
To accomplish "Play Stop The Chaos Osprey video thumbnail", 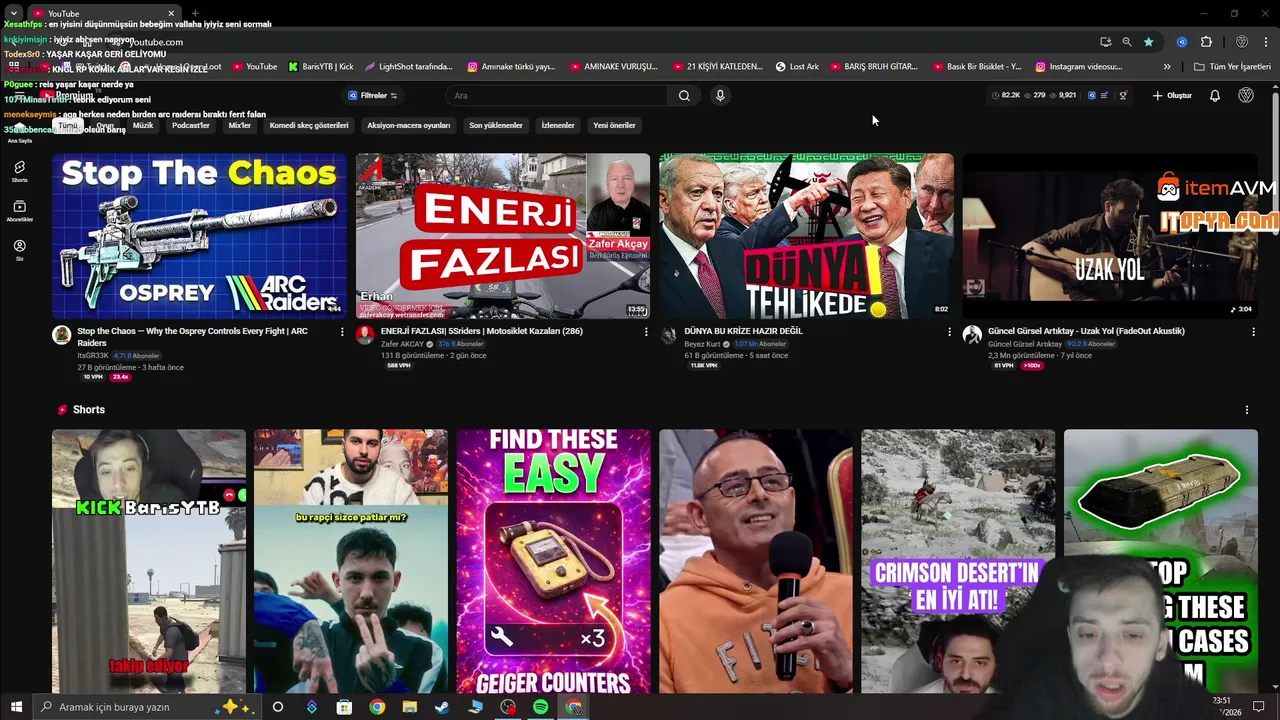I will pyautogui.click(x=199, y=236).
